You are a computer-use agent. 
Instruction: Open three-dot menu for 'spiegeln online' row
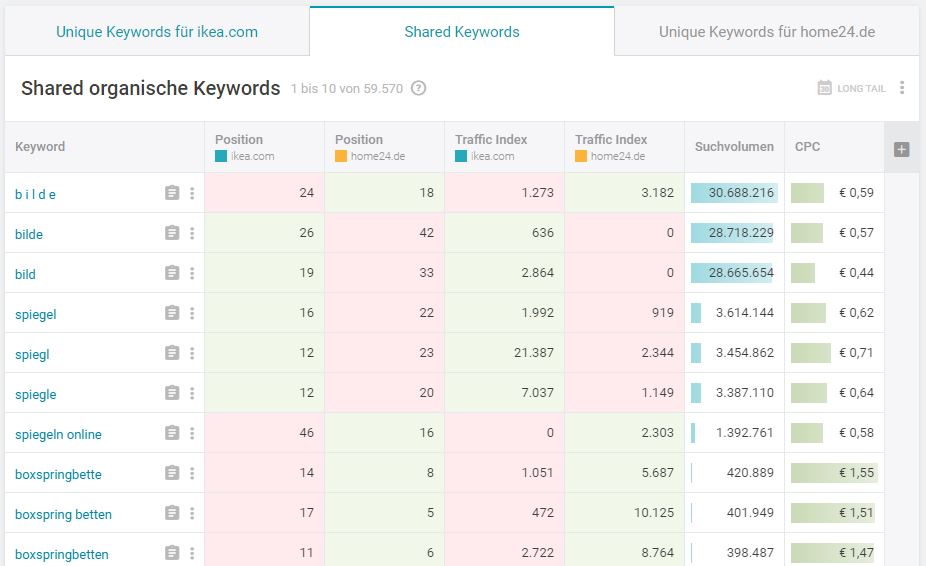(192, 433)
